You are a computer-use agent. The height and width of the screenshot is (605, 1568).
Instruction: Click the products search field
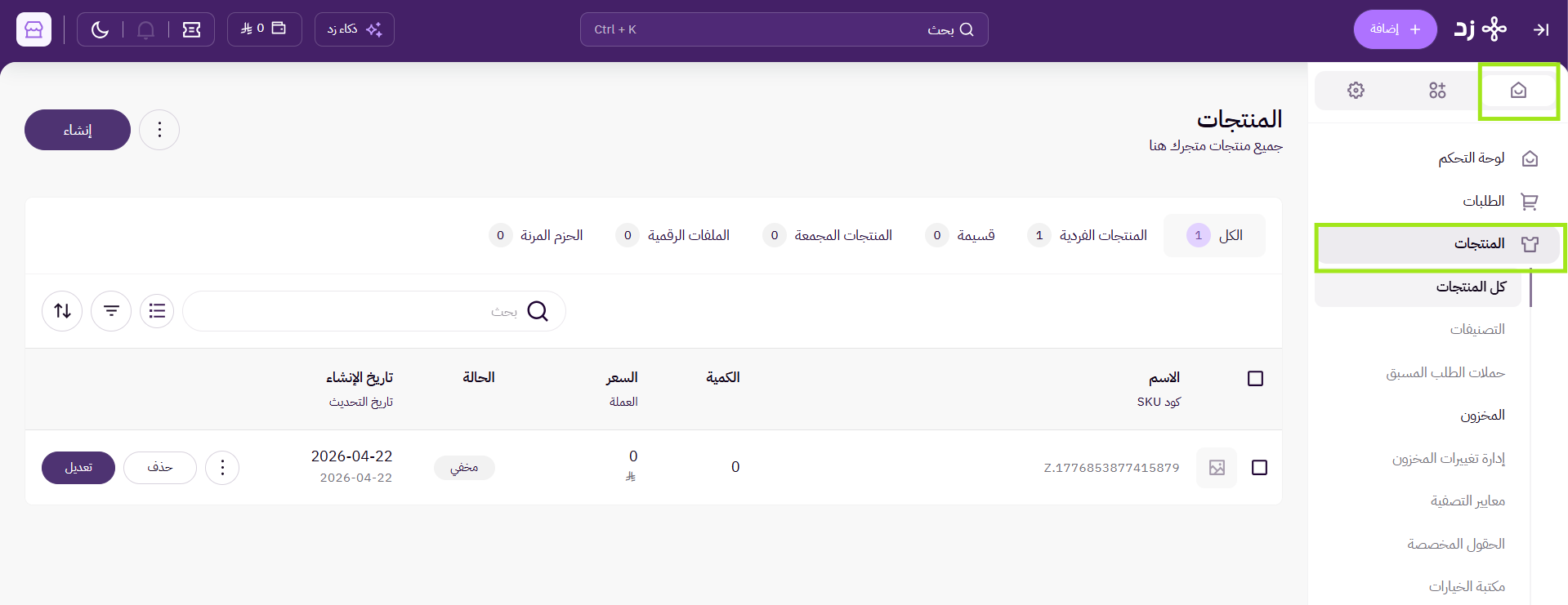click(374, 311)
